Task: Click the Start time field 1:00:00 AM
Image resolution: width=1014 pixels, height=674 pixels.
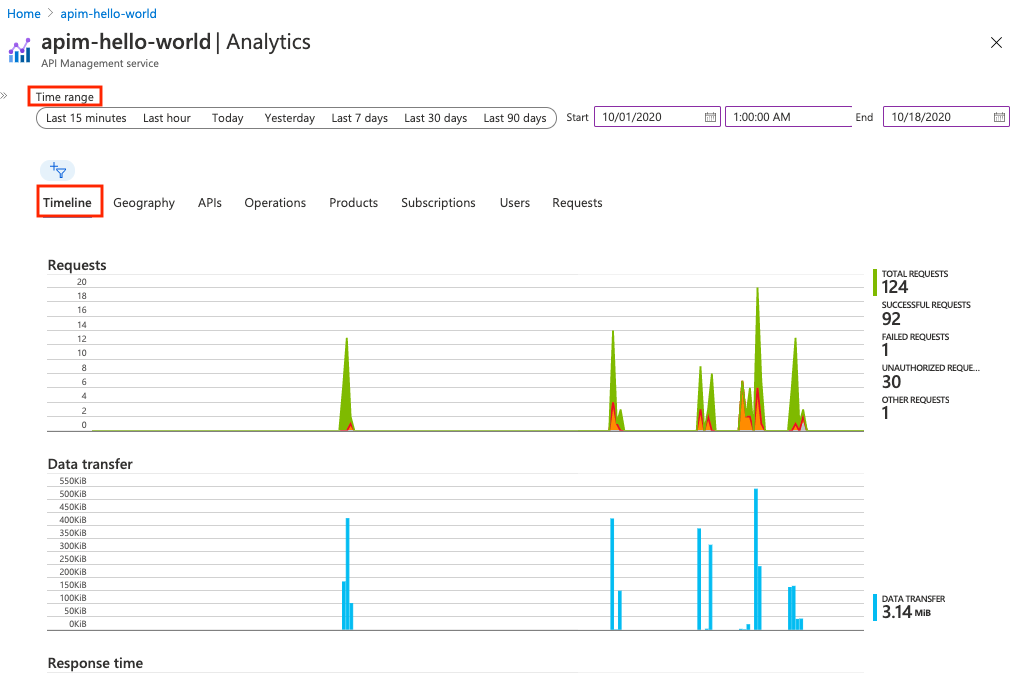Action: coord(788,117)
